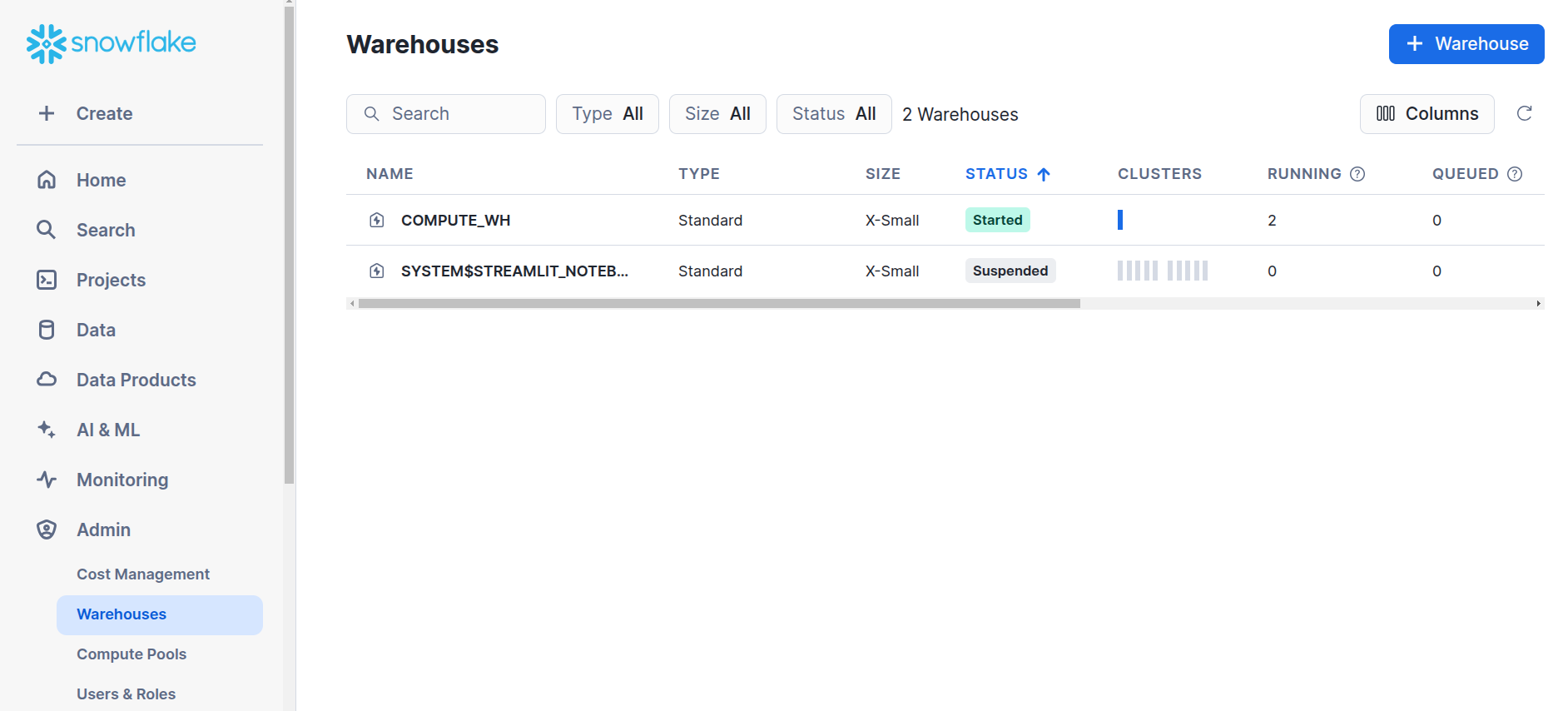This screenshot has height=711, width=1568.
Task: Click the AI & ML sparkle icon
Action: pos(47,430)
